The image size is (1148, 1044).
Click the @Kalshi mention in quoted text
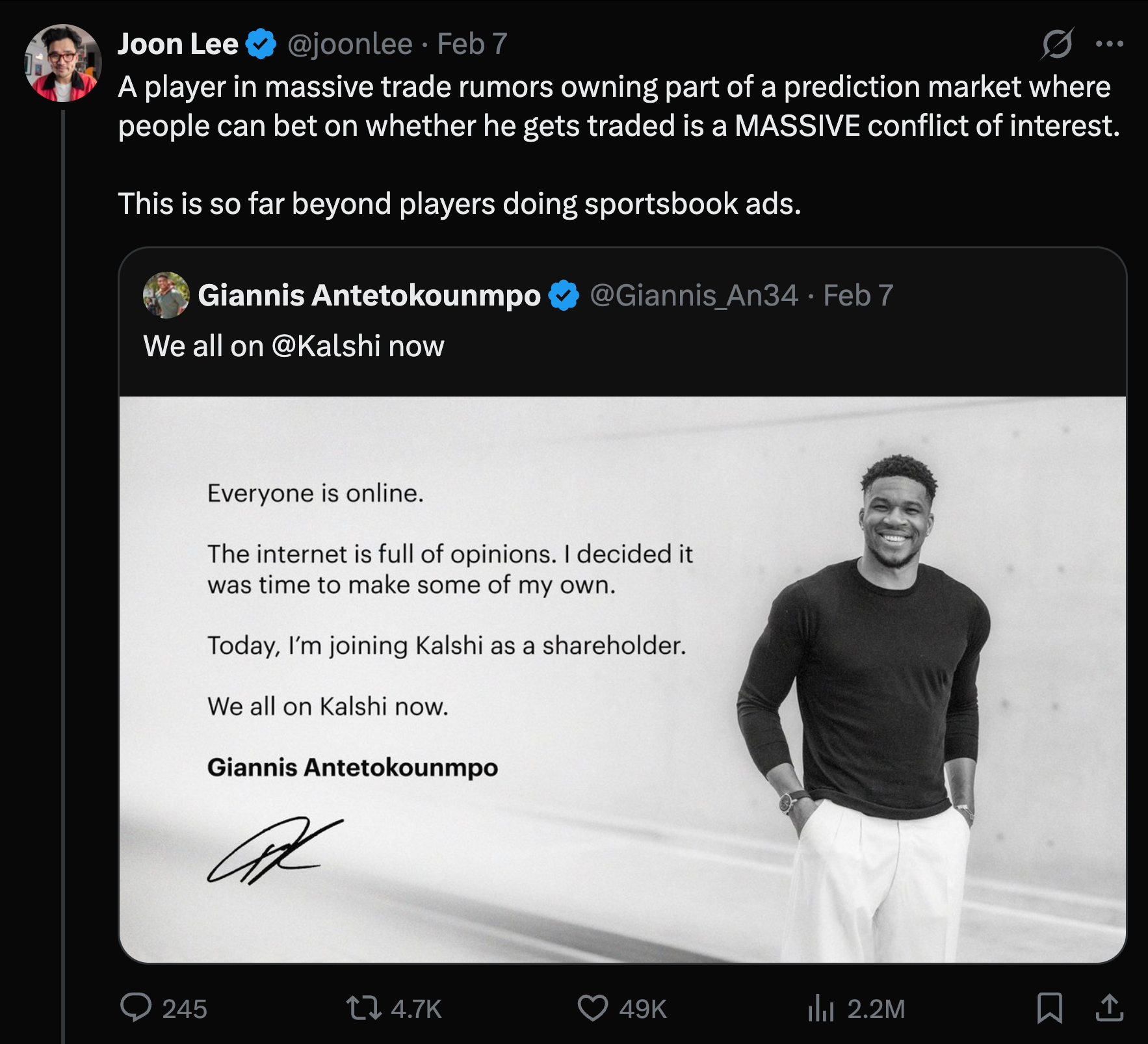click(326, 346)
